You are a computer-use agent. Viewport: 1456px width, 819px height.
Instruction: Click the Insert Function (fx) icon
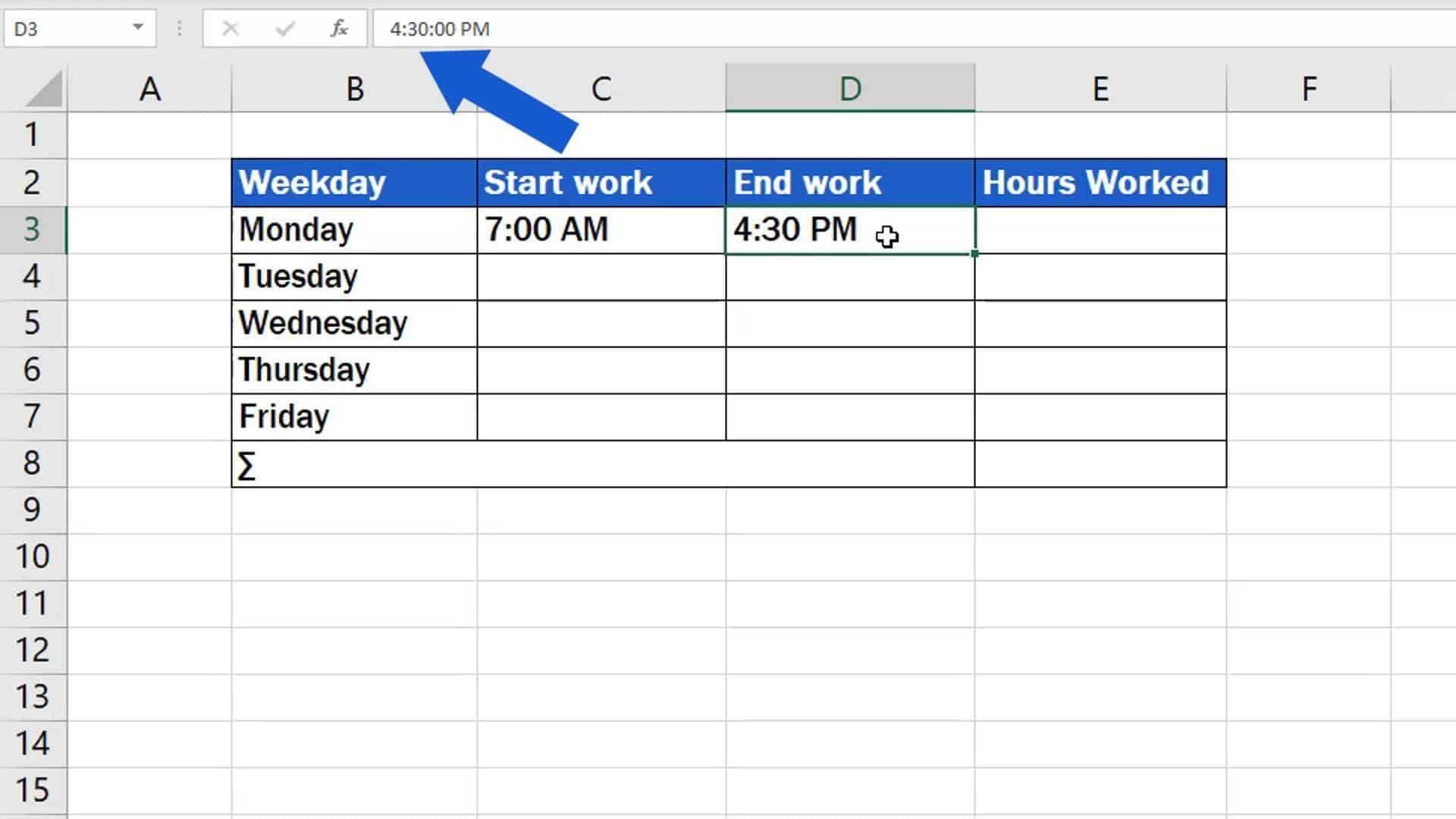point(338,29)
